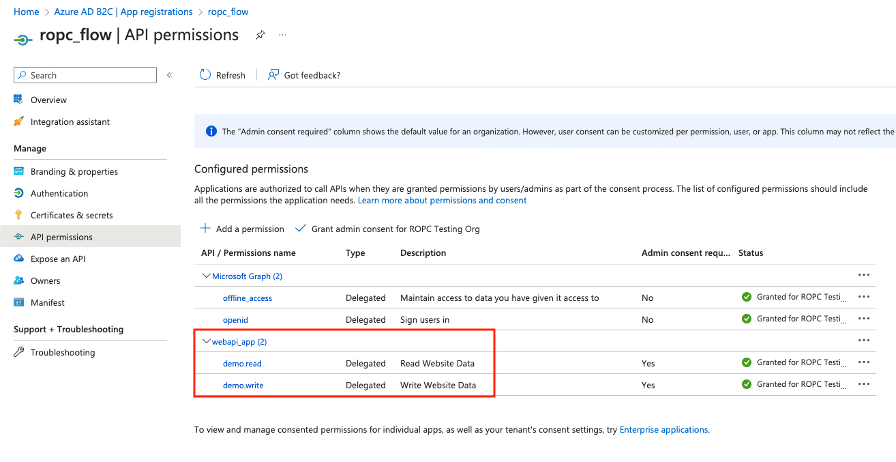Screen dimensions: 896x462
Task: Click the Troubleshooting wrench icon
Action: pos(19,352)
